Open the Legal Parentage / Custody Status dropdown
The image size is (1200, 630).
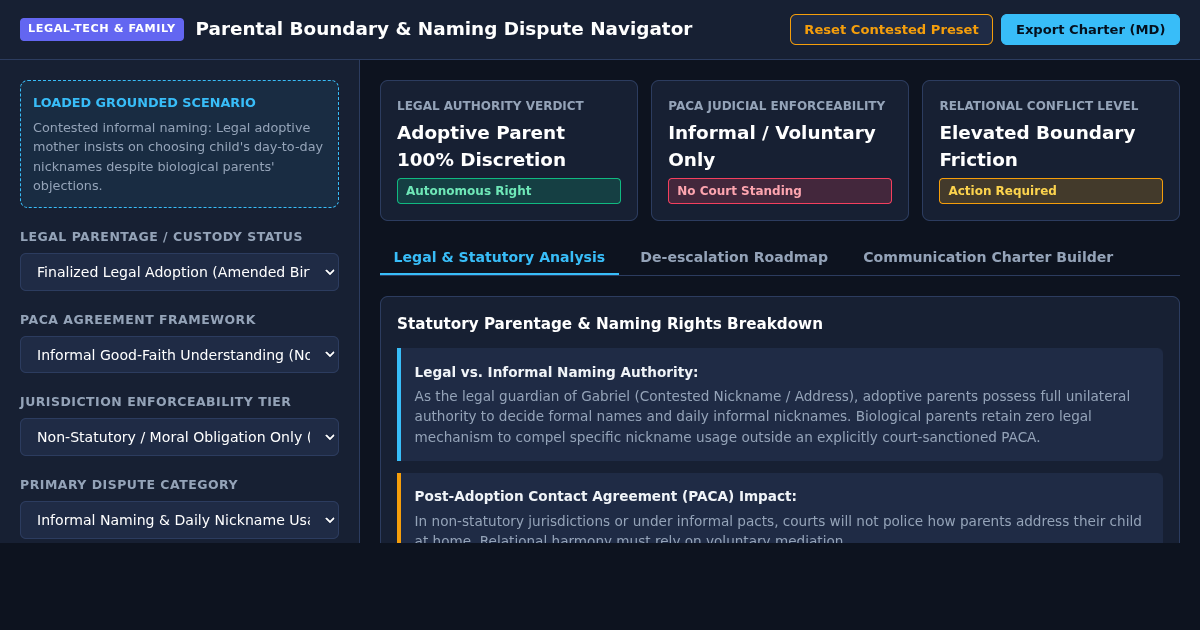(x=179, y=272)
